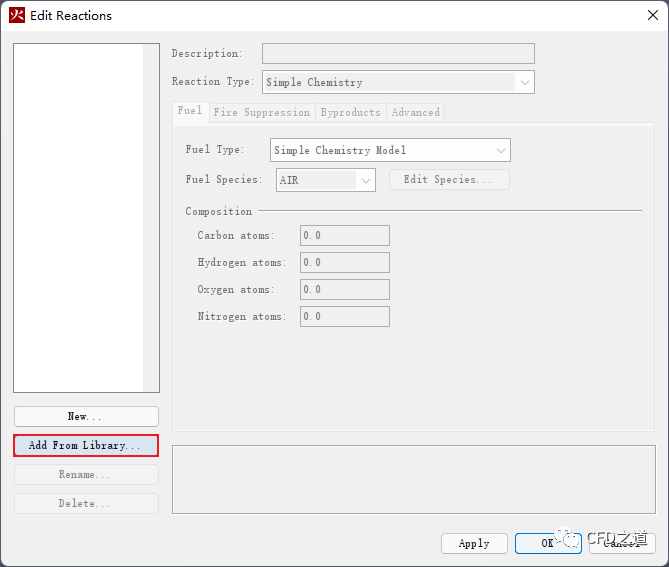Click Add From Library button
The height and width of the screenshot is (567, 669).
tap(86, 445)
